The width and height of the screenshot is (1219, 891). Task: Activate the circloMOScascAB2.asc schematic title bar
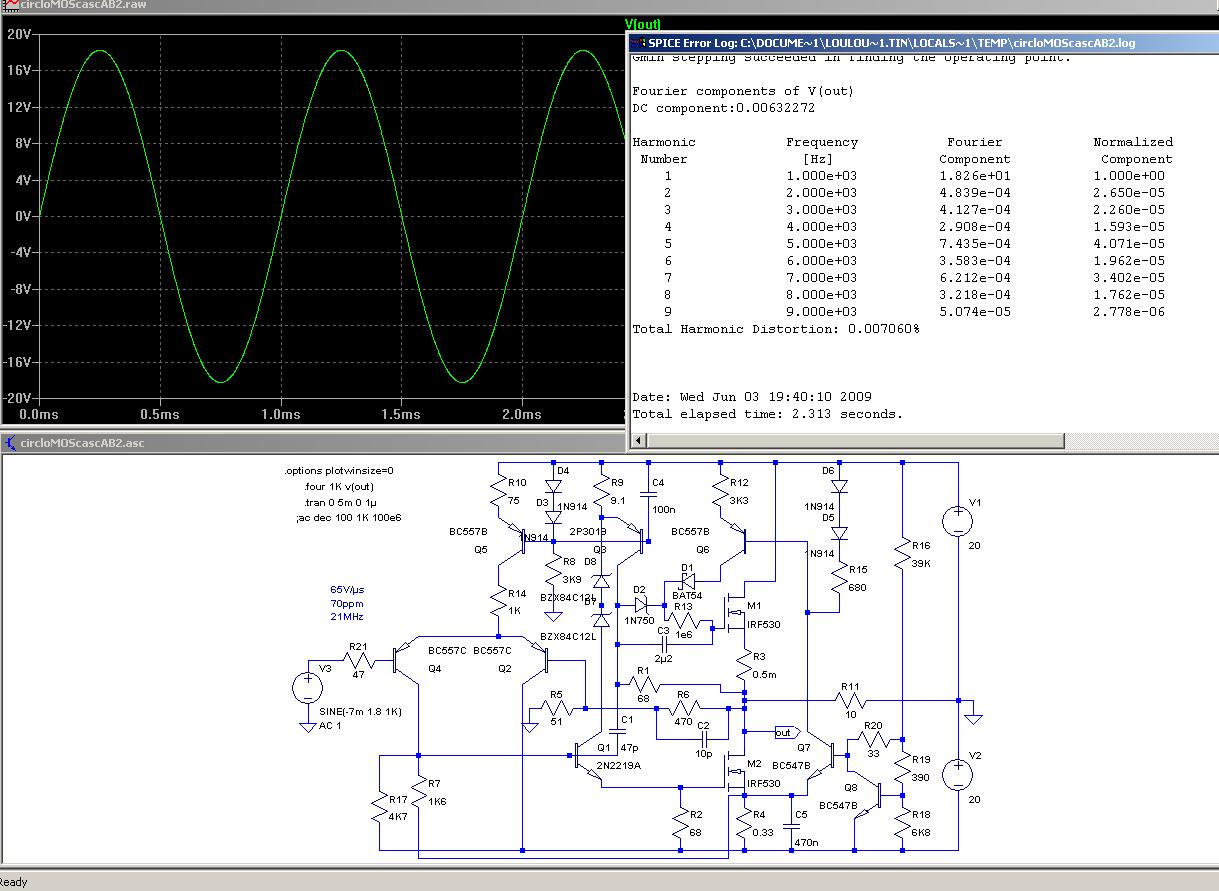tap(300, 443)
